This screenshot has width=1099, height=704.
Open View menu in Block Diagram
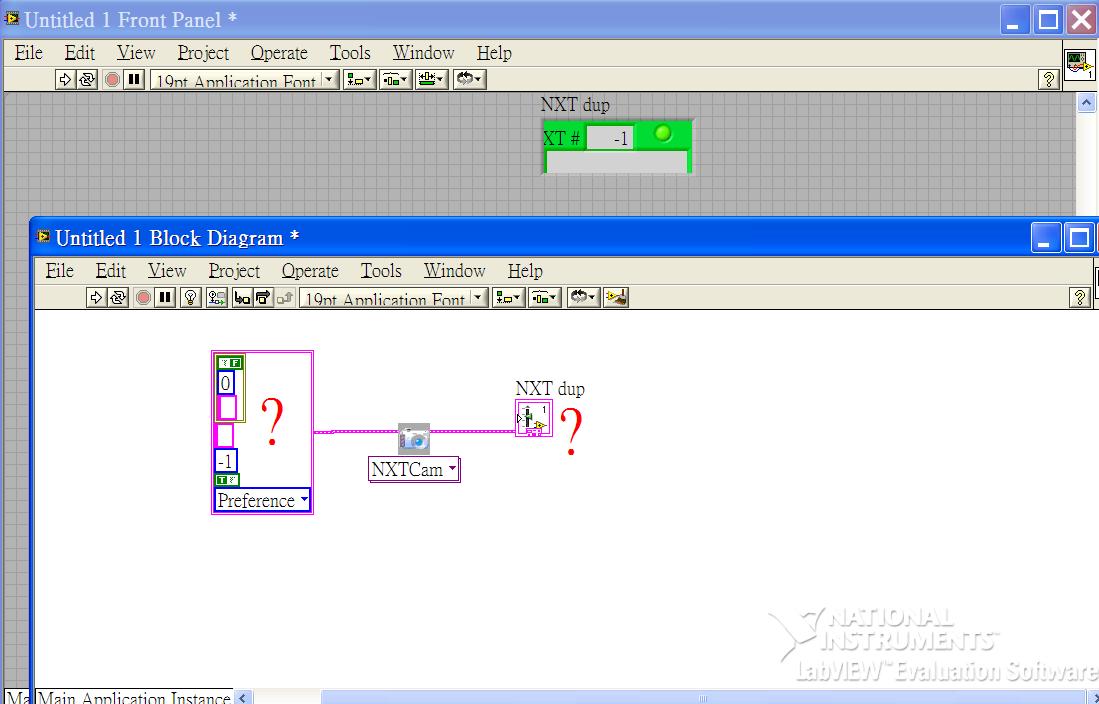167,271
